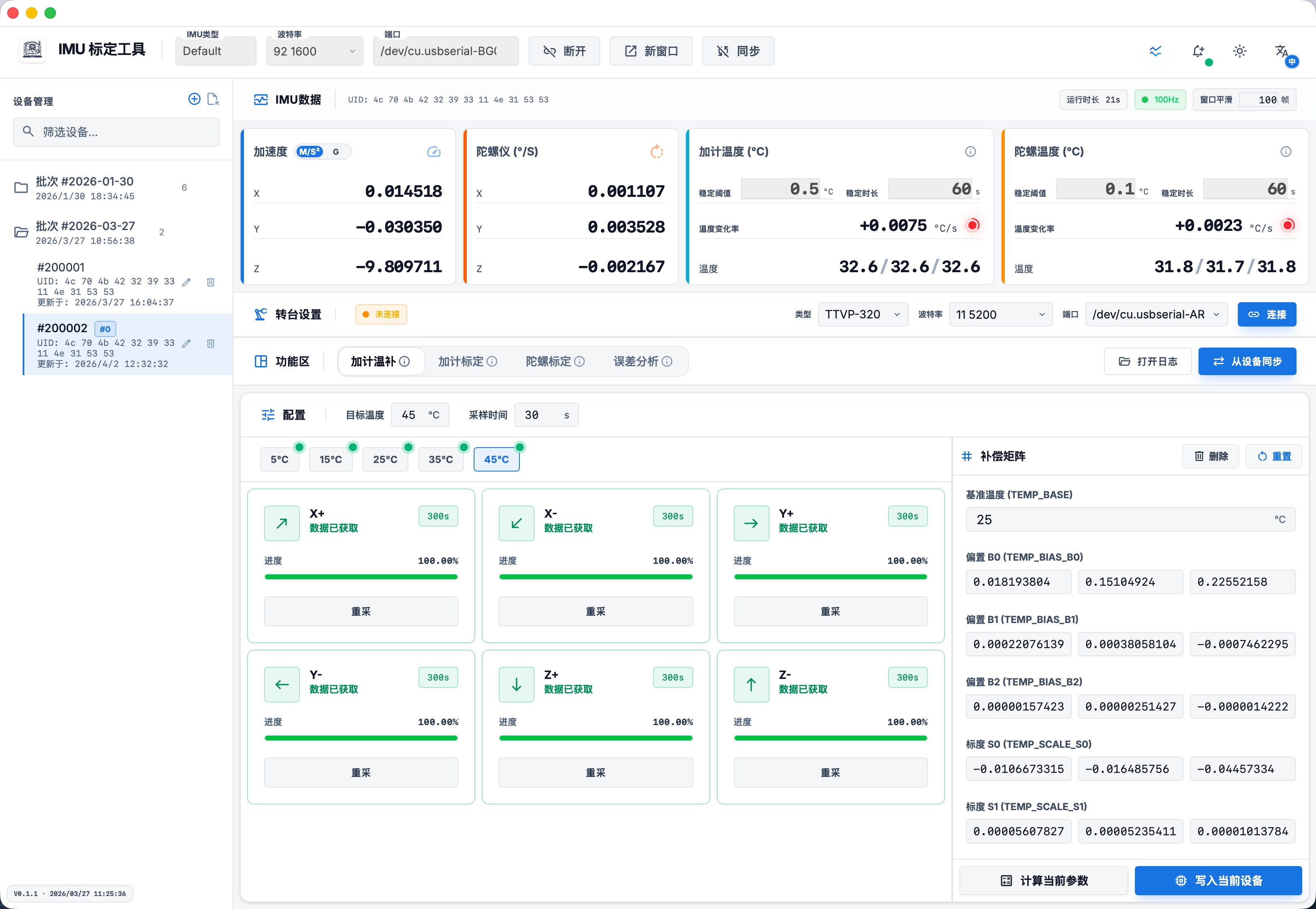Open the IMU类型 Default dropdown
This screenshot has height=909, width=1316.
pyautogui.click(x=216, y=51)
